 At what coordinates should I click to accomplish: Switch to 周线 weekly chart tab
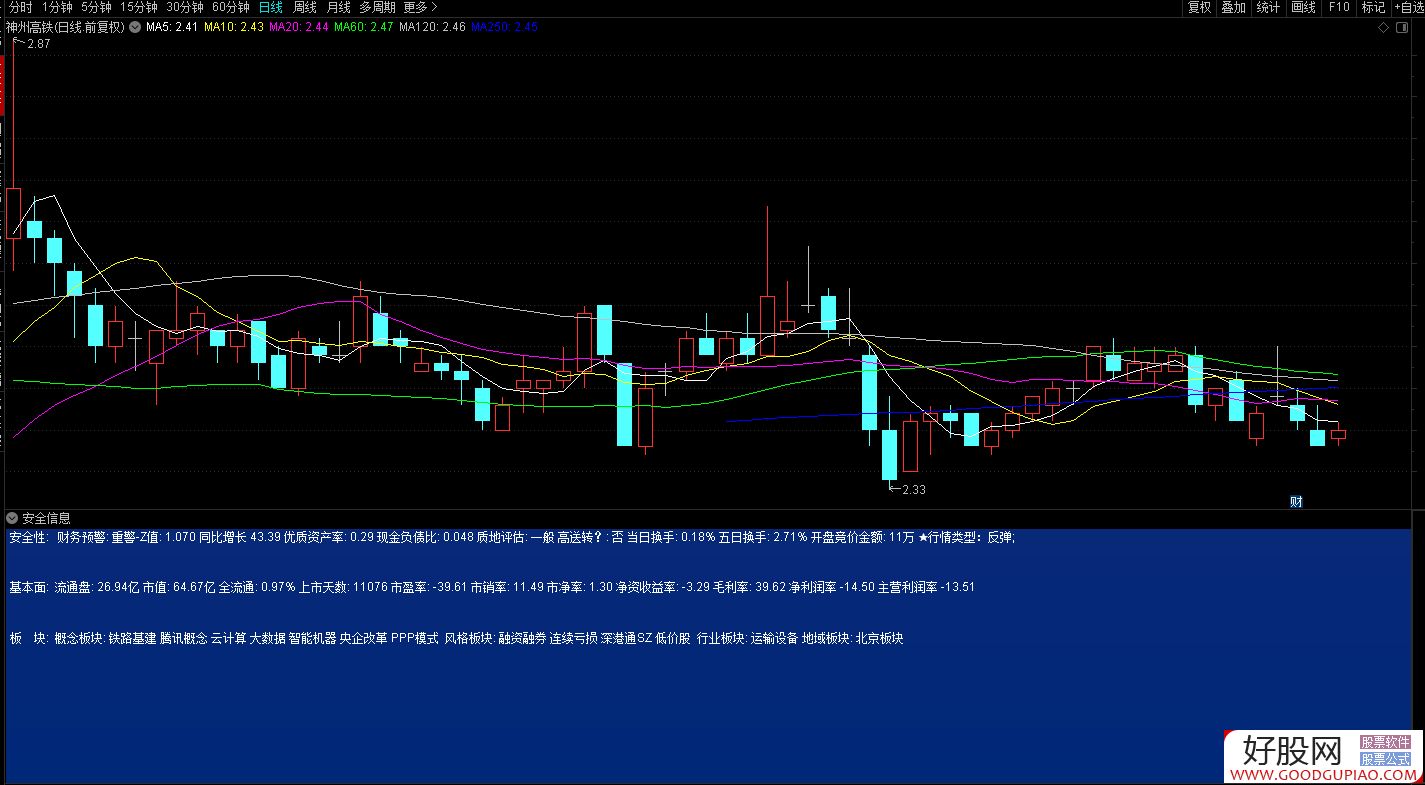(305, 7)
